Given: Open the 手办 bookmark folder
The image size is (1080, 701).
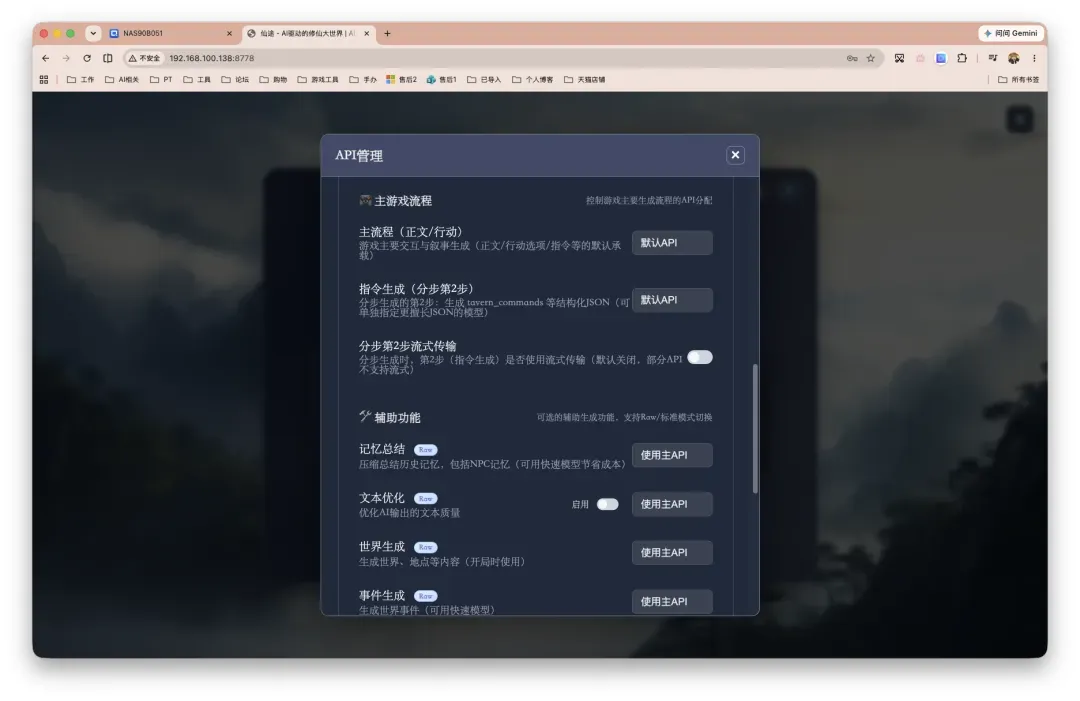Looking at the screenshot, I should pyautogui.click(x=362, y=80).
